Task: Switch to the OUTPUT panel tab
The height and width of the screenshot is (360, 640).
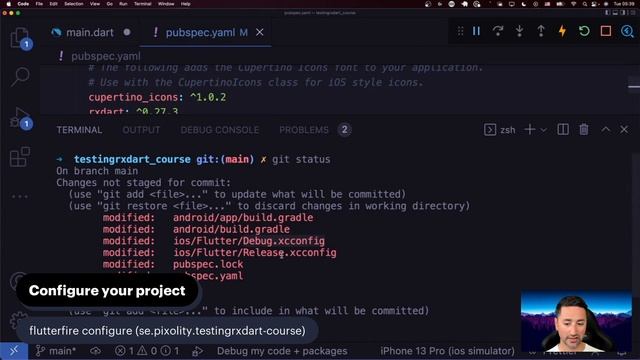Action: coord(141,130)
